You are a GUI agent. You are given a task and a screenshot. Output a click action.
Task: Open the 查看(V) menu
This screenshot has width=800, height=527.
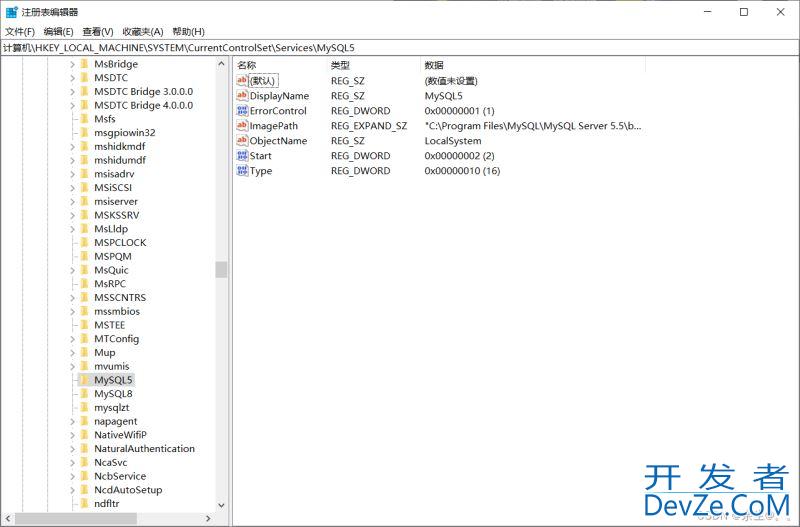click(x=98, y=32)
